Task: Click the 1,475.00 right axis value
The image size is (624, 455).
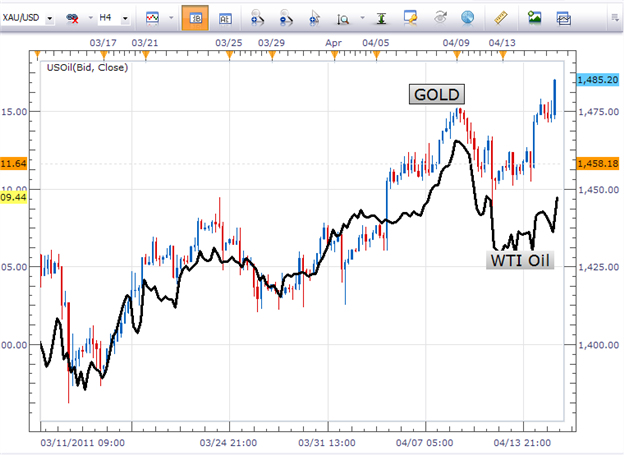Action: (x=599, y=112)
